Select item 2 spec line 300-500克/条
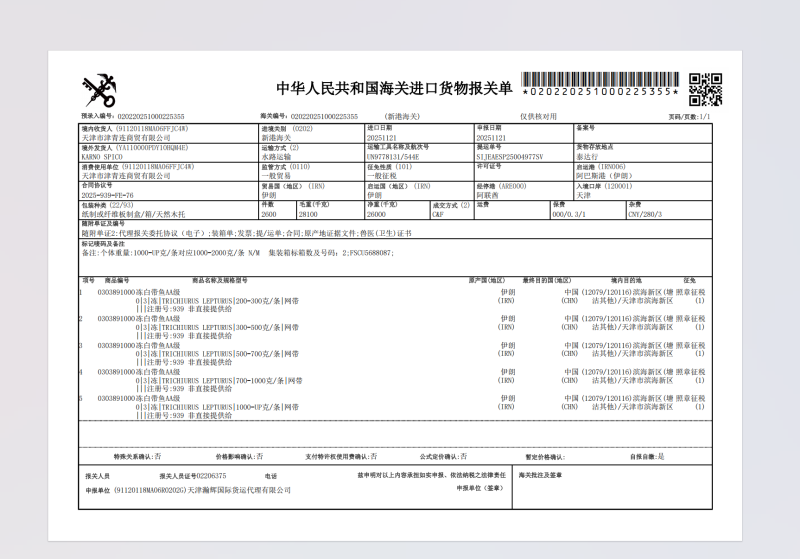The image size is (800, 559). [x=217, y=327]
